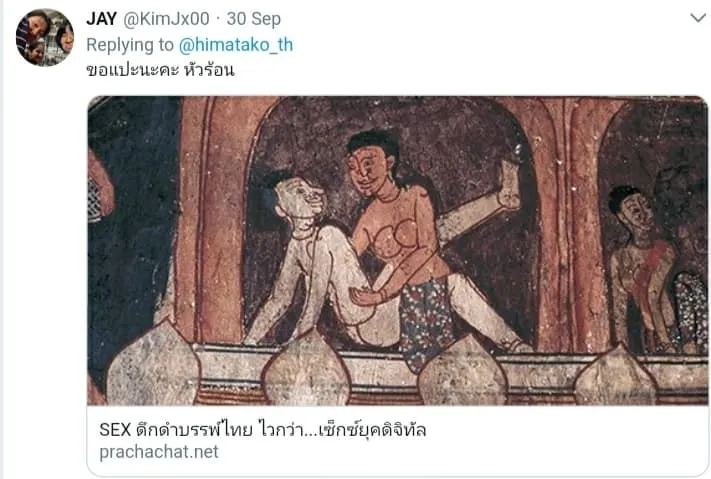Visit the @KimJx00 handle
The image size is (711, 479).
coord(166,19)
